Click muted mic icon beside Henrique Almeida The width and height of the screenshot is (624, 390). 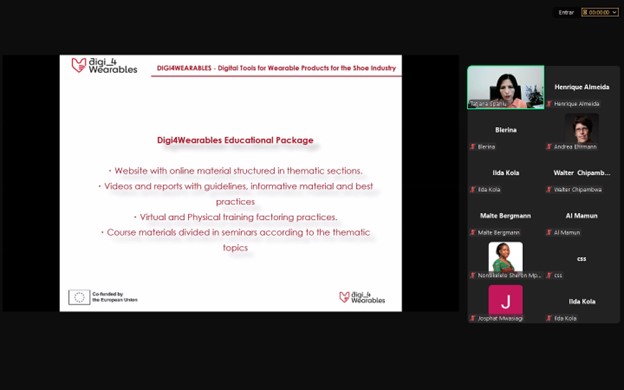coord(549,104)
